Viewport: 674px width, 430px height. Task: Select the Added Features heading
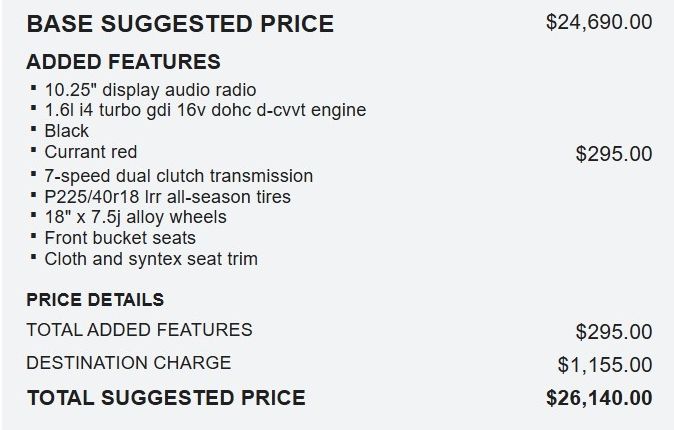123,61
